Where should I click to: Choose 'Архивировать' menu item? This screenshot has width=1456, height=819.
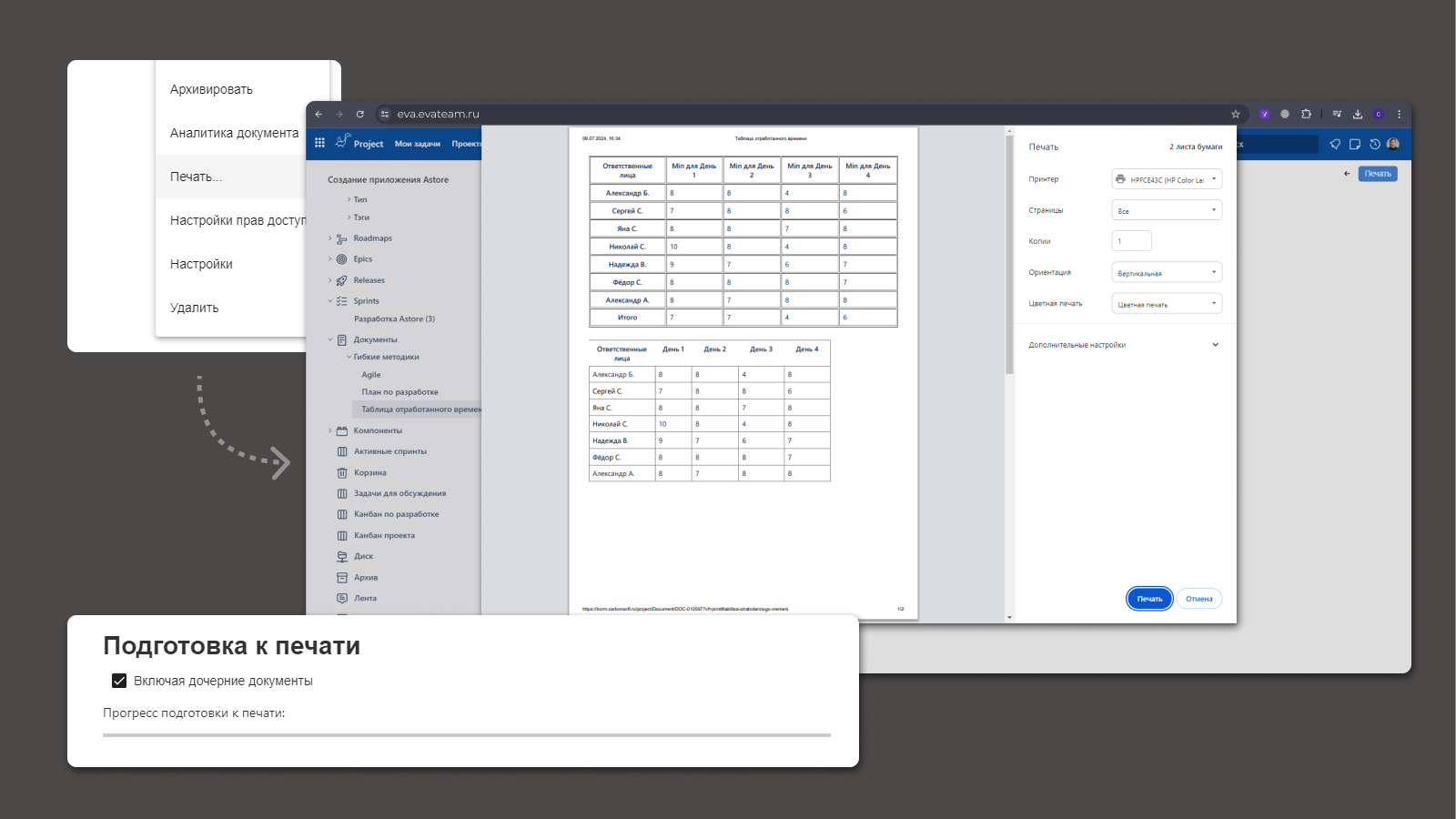[211, 89]
